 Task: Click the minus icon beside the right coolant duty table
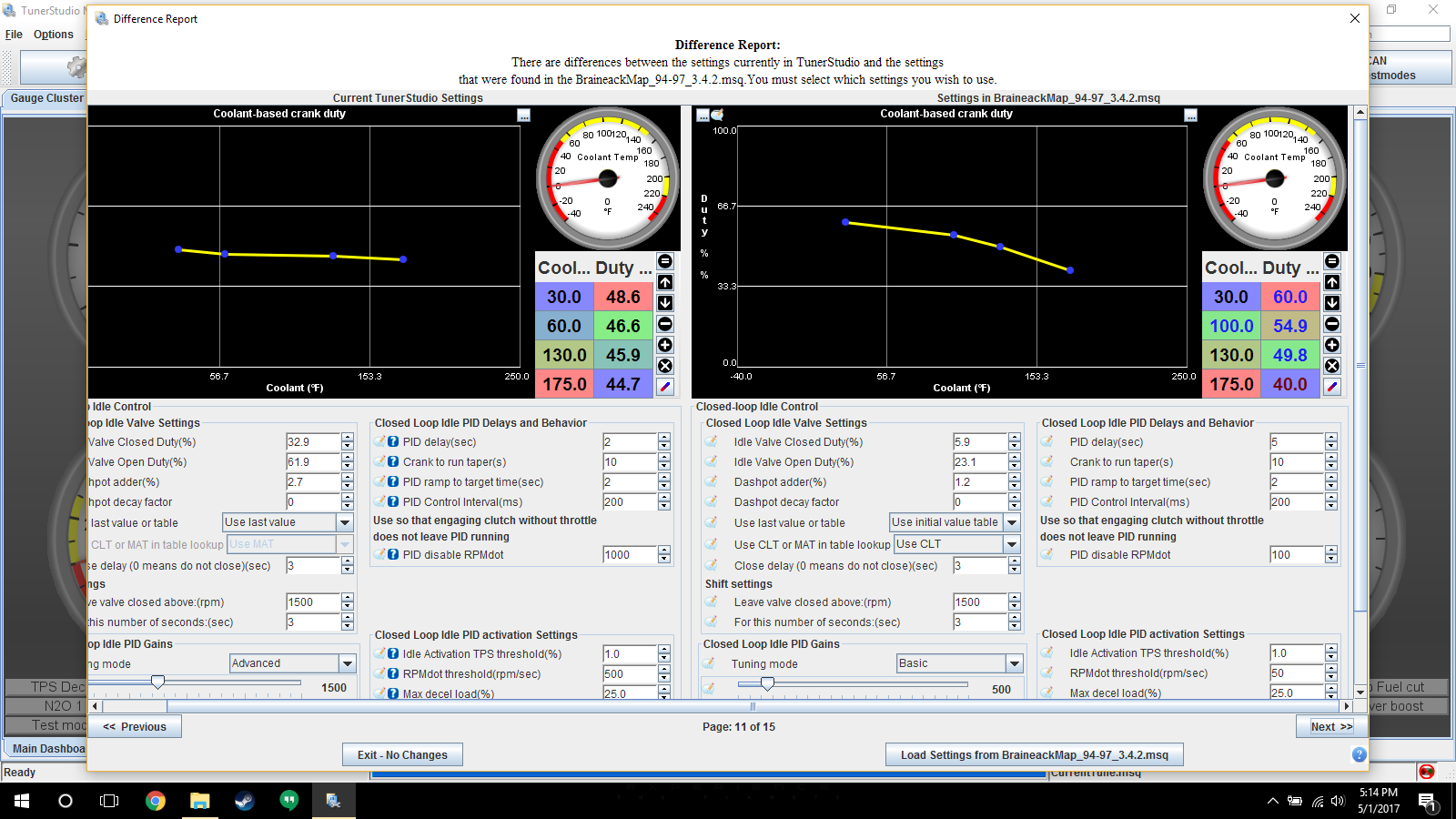(1332, 324)
